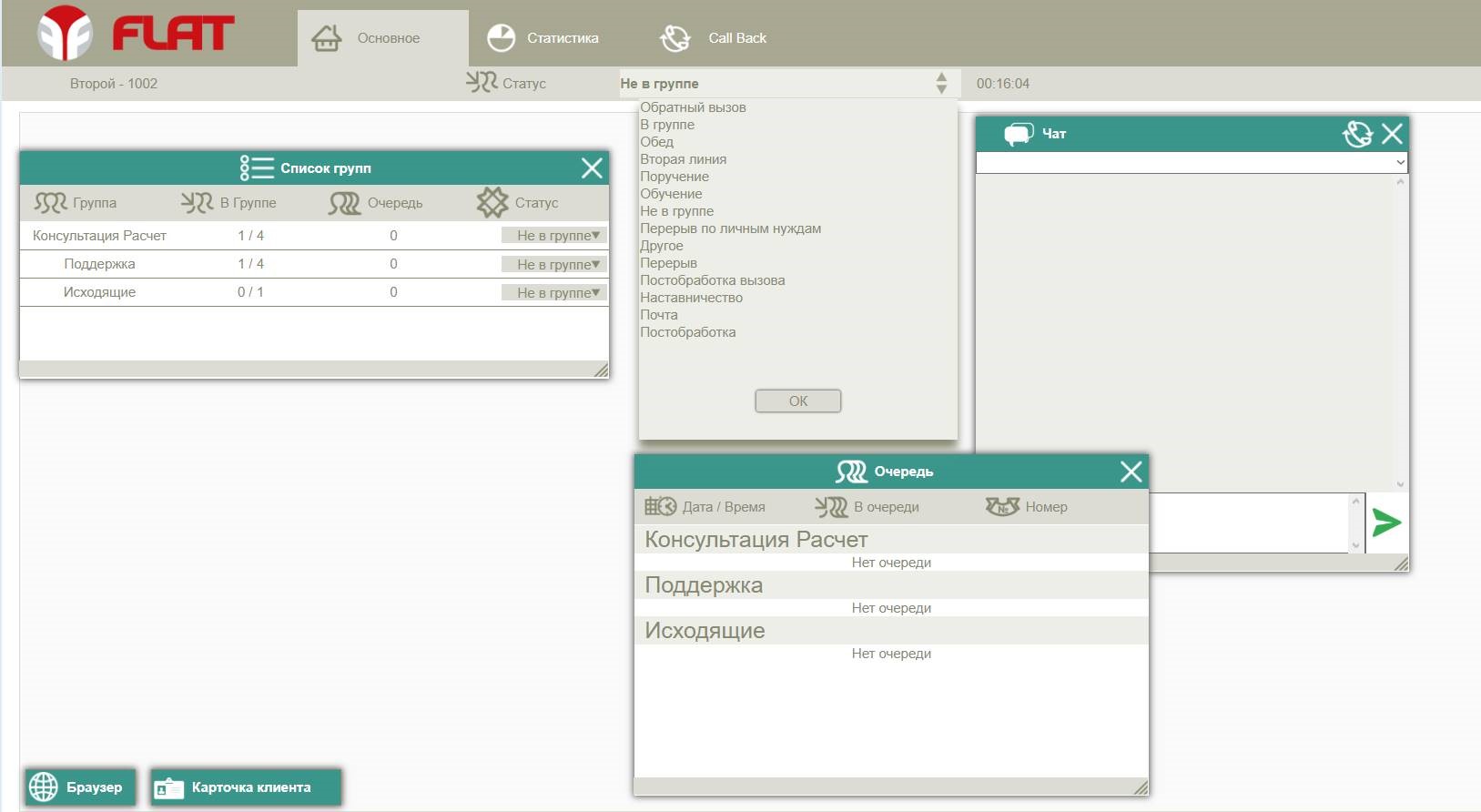This screenshot has width=1481, height=812.
Task: Choose Почта status option
Action: 659,315
